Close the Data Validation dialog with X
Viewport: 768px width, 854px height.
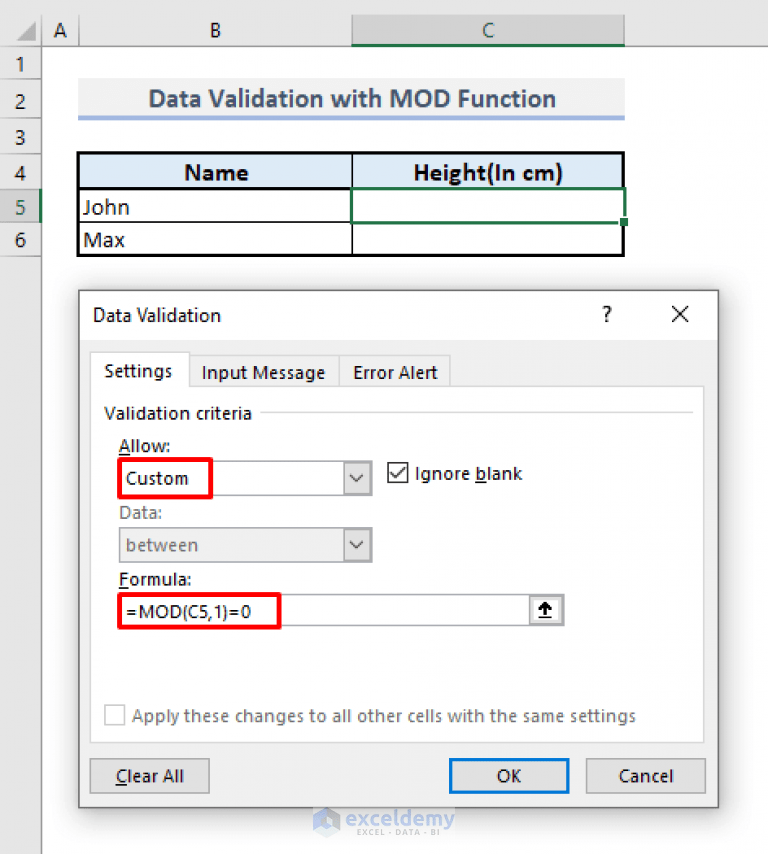tap(680, 314)
